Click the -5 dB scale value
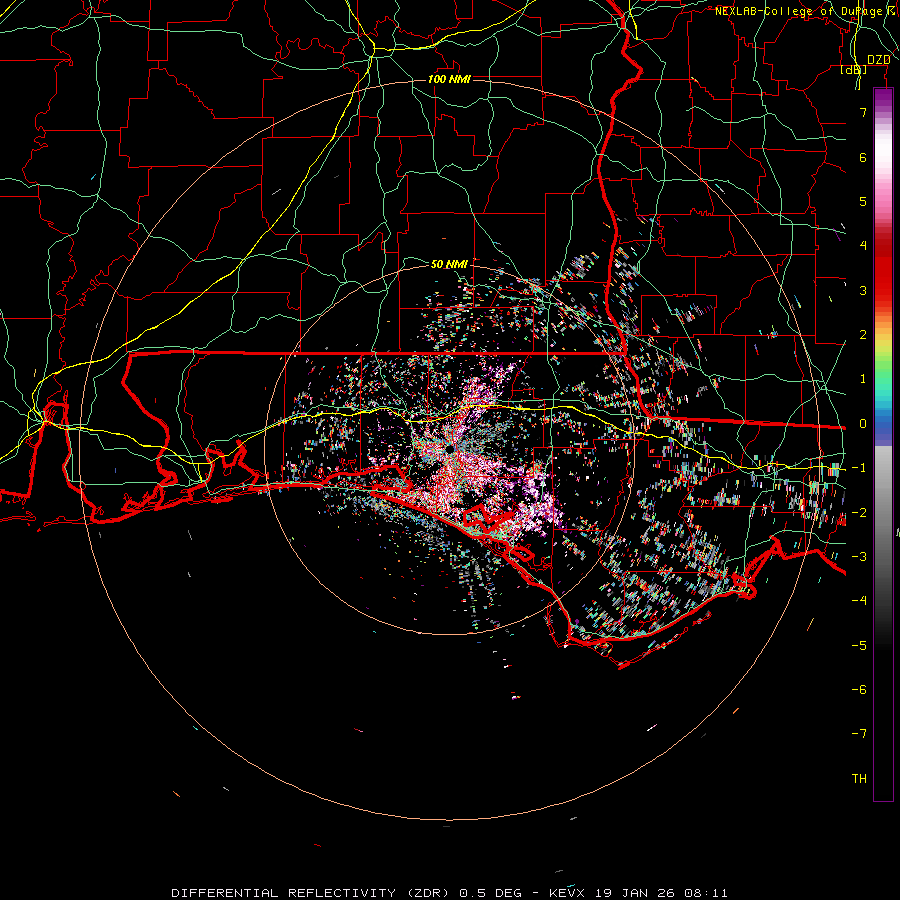The image size is (900, 900). pos(859,646)
